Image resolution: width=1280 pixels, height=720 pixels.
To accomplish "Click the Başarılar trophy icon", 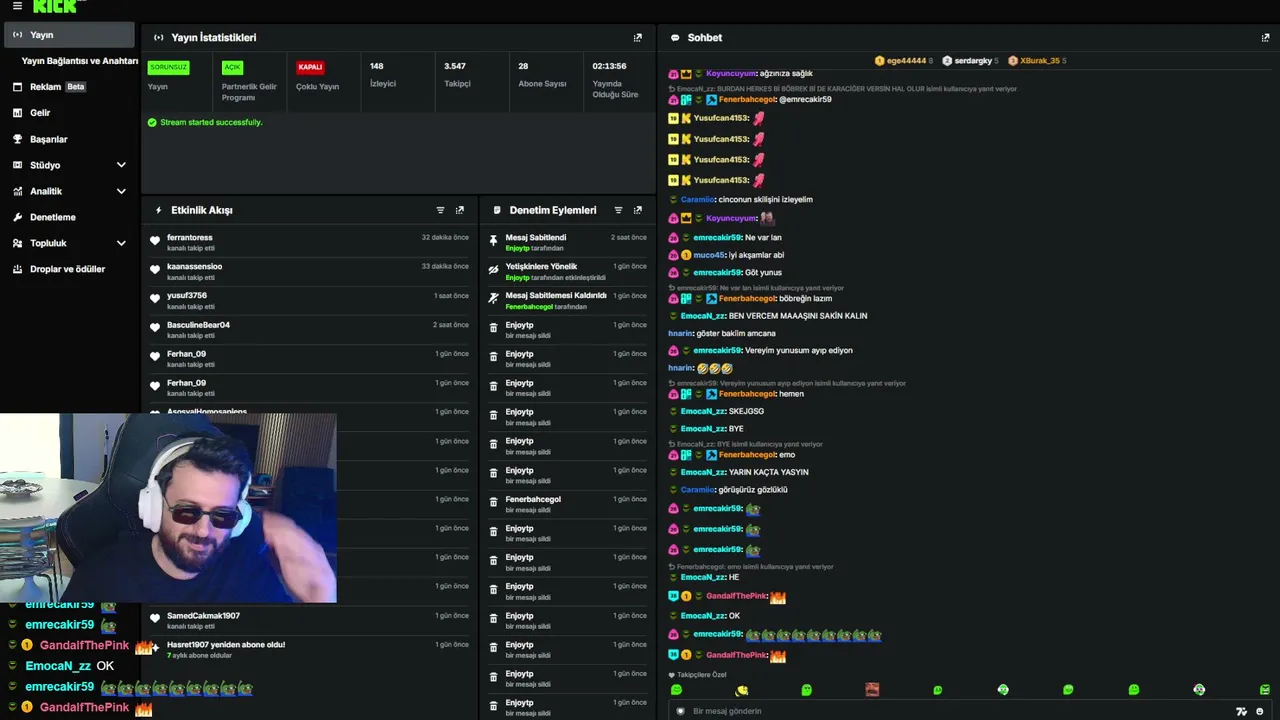I will (x=18, y=139).
